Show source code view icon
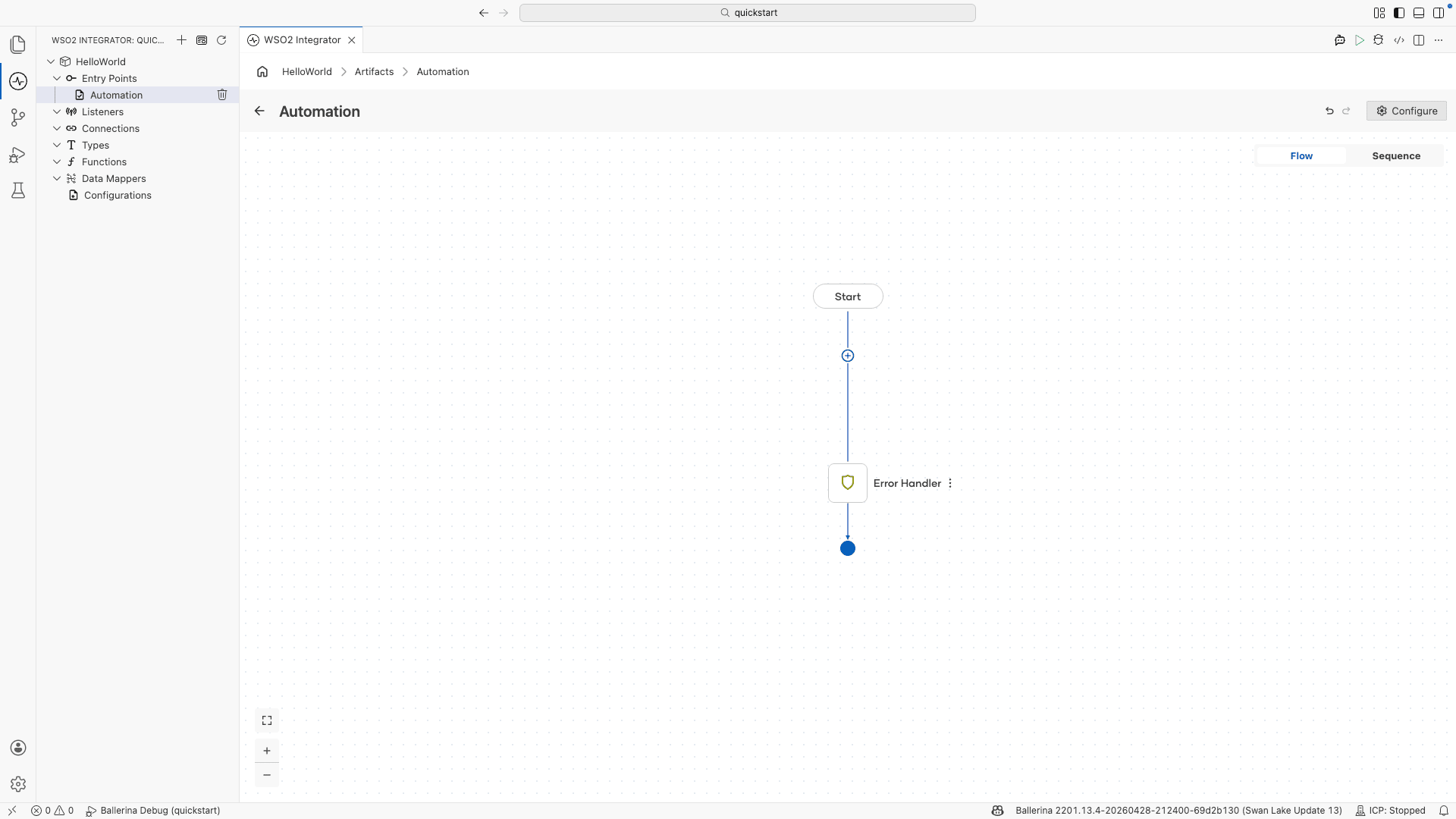The height and width of the screenshot is (819, 1456). coord(1399,40)
